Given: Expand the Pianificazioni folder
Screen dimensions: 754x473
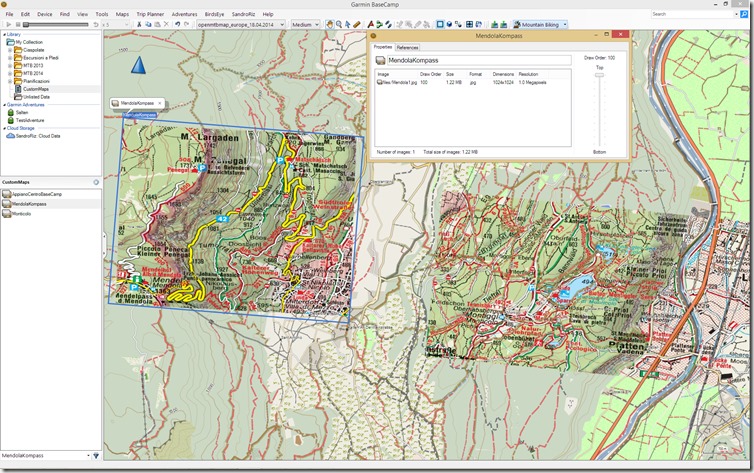Looking at the screenshot, I should (10, 81).
